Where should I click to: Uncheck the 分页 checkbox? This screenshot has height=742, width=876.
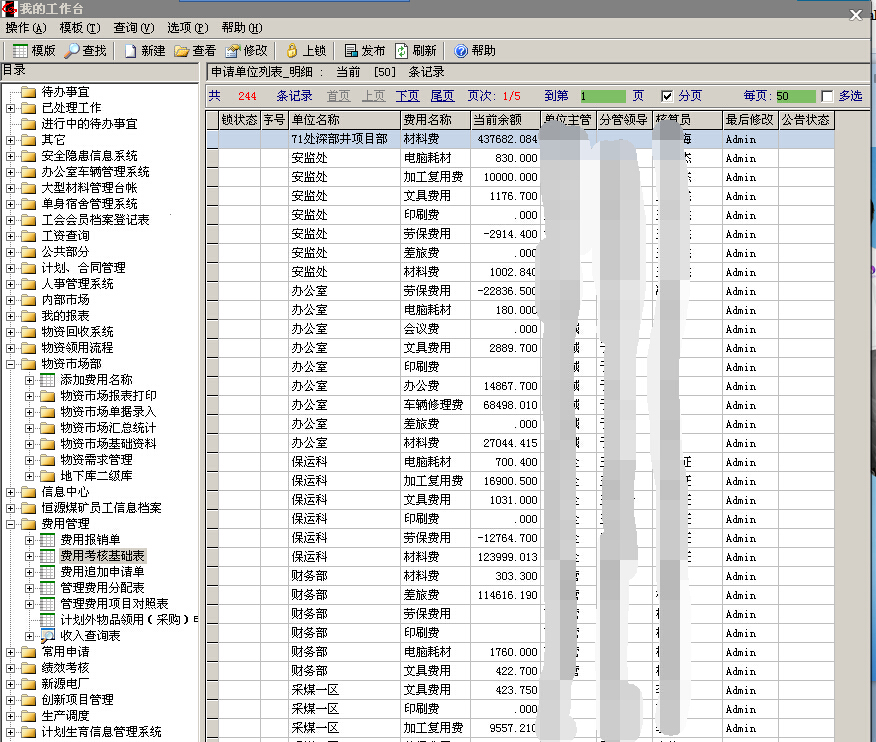click(667, 96)
